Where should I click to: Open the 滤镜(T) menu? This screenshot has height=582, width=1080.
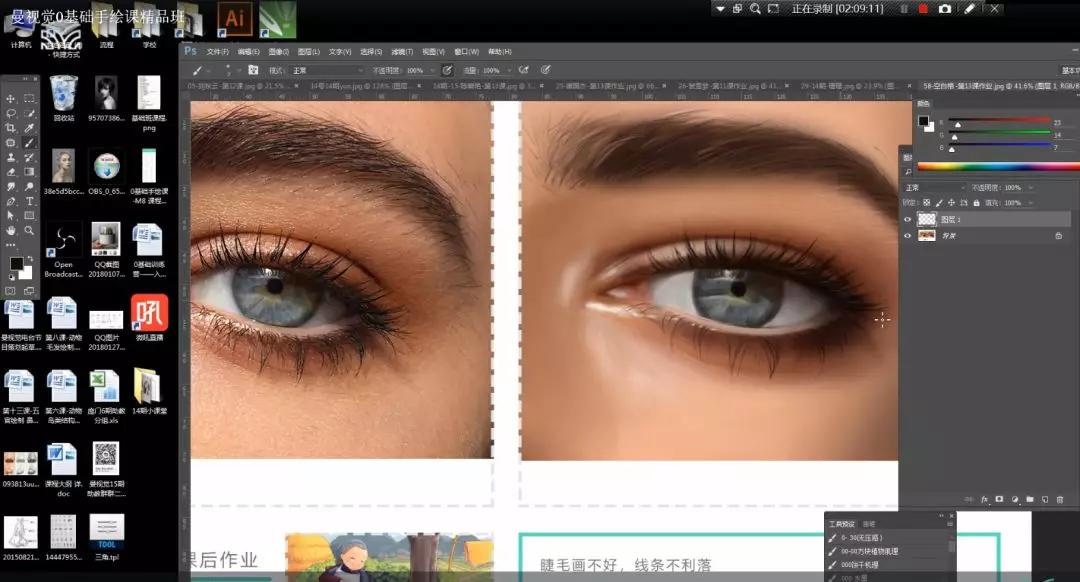pyautogui.click(x=402, y=52)
